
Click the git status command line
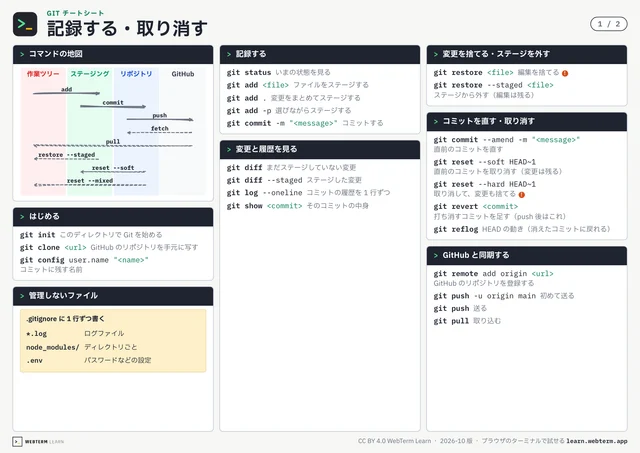(278, 72)
